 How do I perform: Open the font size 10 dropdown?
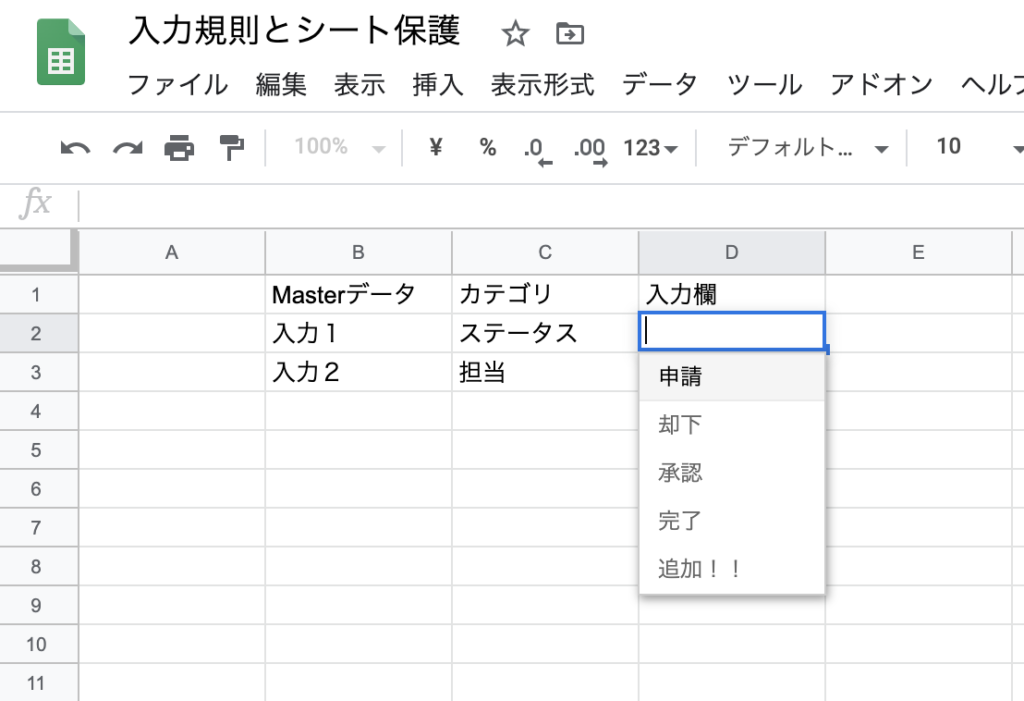coord(978,147)
